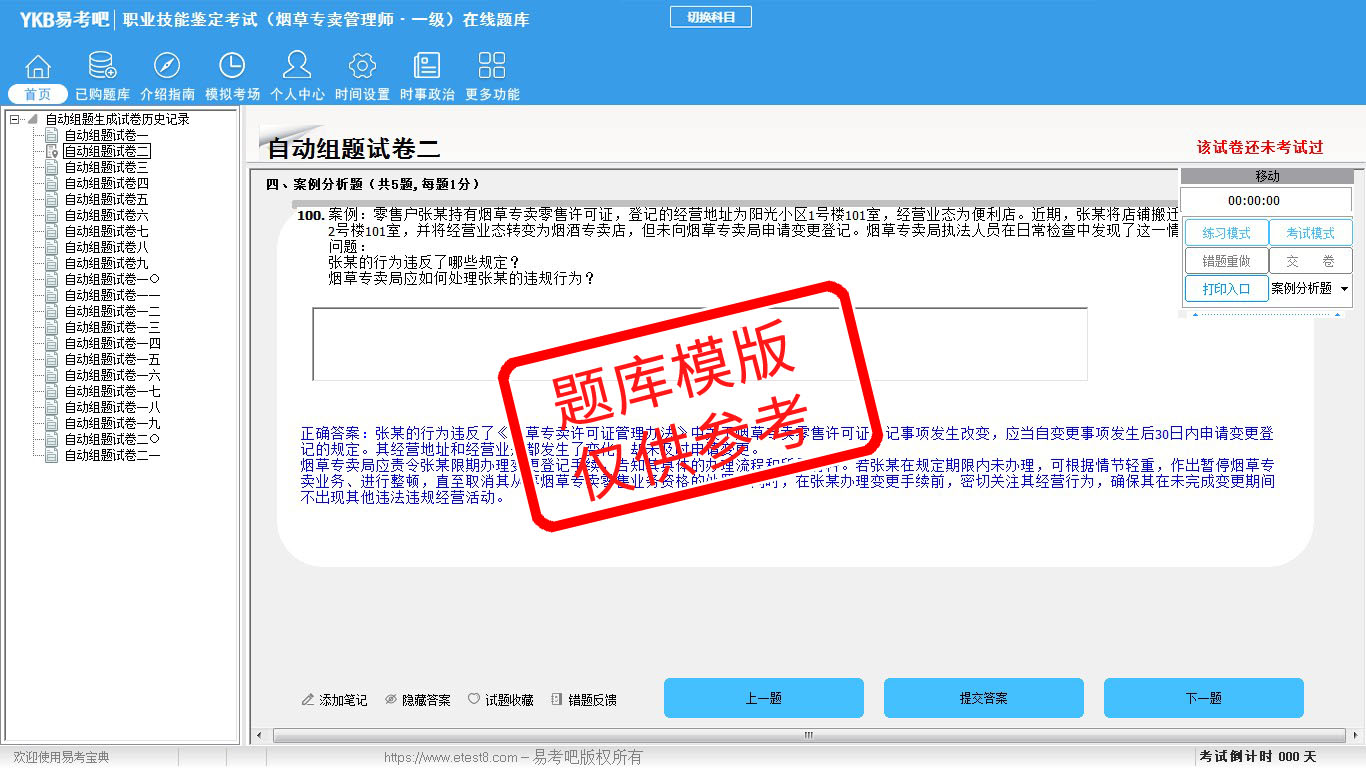Click the 提交答案 button
The width and height of the screenshot is (1366, 768).
click(983, 698)
